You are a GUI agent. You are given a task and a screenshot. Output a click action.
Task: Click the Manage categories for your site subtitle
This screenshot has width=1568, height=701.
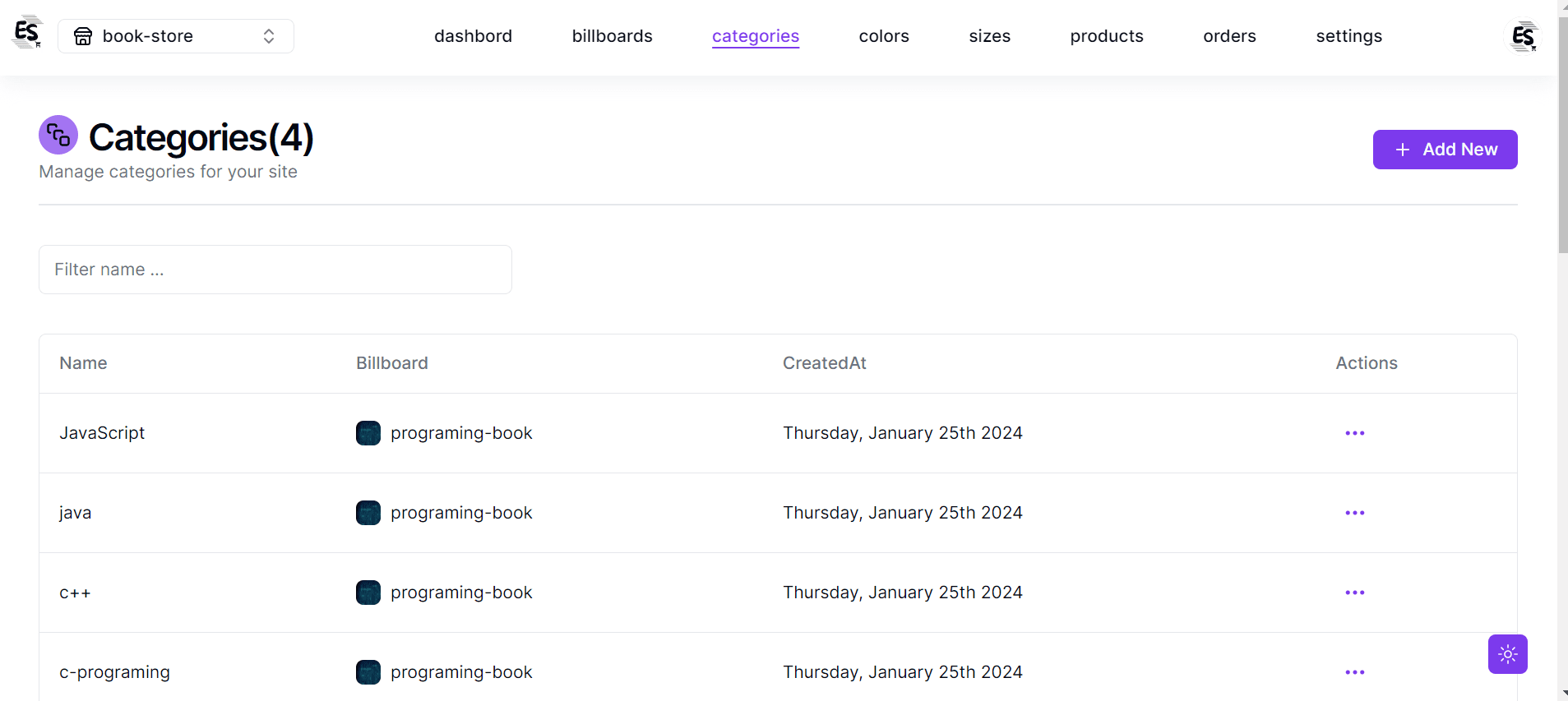(x=168, y=172)
